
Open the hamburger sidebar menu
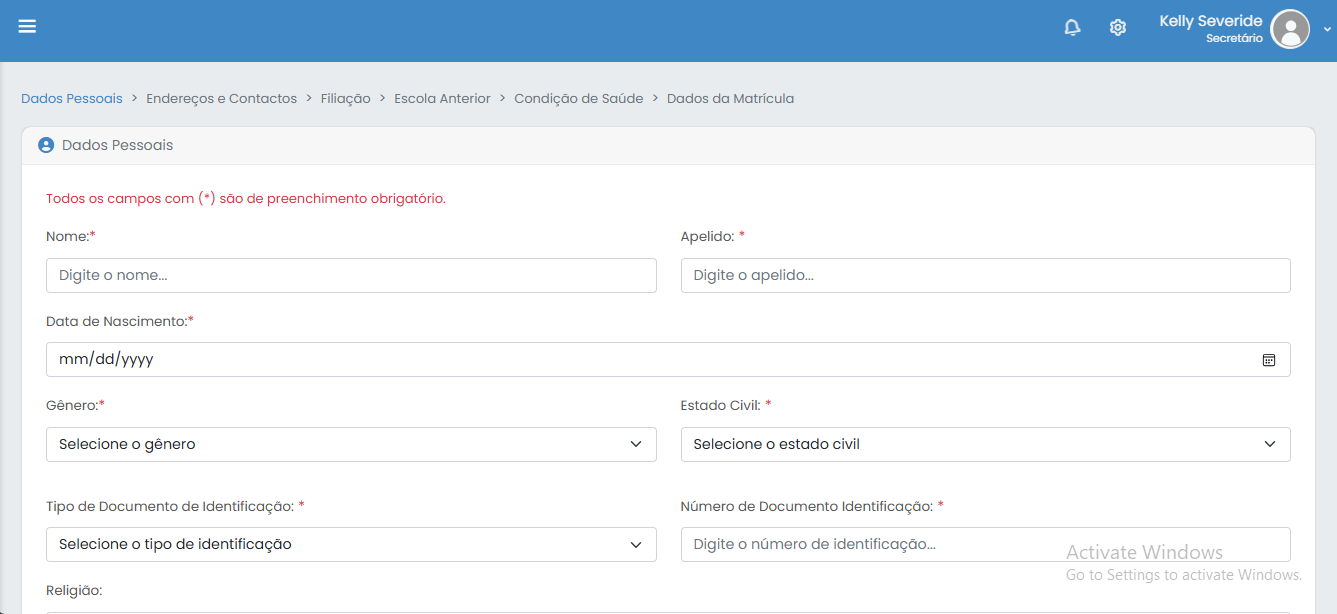pos(27,26)
